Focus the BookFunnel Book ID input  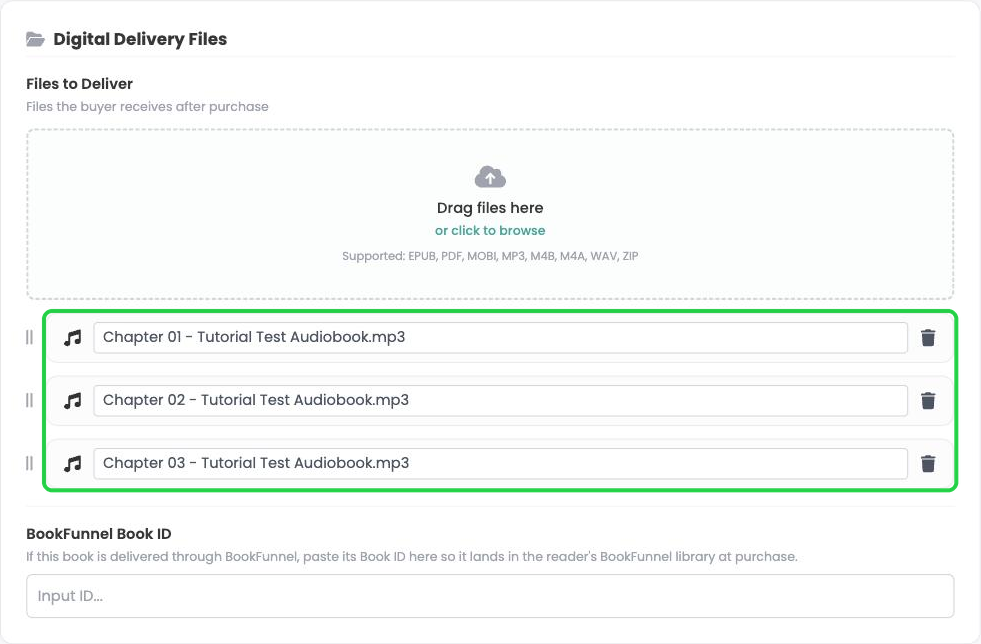pyautogui.click(x=490, y=596)
